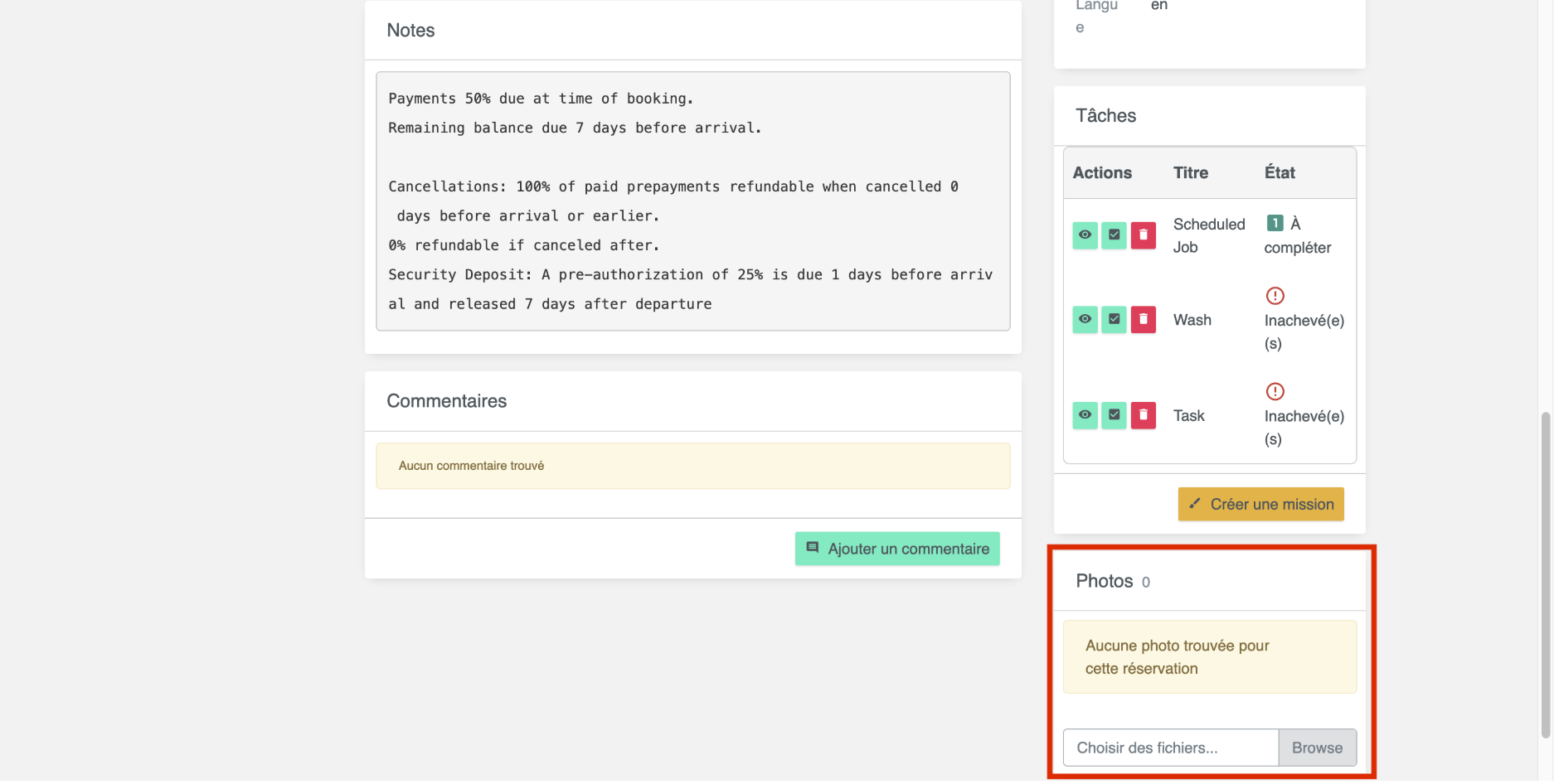
Task: Click the Scheduled Job status badge
Action: pos(1275,223)
